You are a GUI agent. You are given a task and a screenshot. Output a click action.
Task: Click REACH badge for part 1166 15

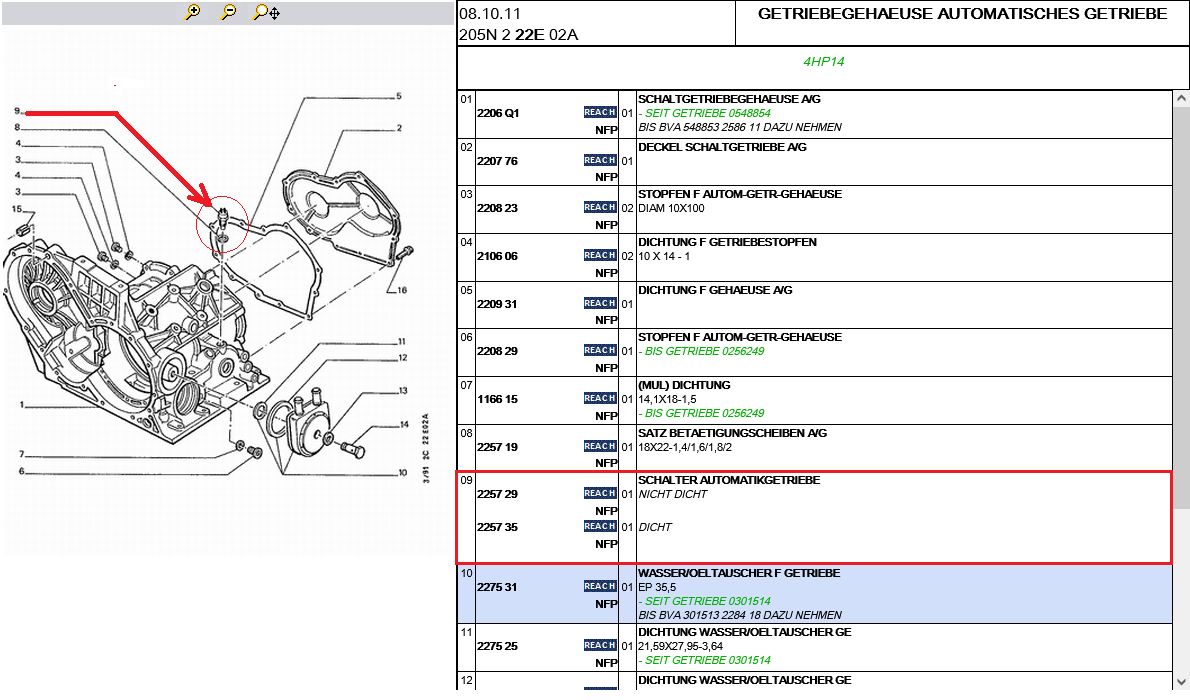click(x=599, y=398)
